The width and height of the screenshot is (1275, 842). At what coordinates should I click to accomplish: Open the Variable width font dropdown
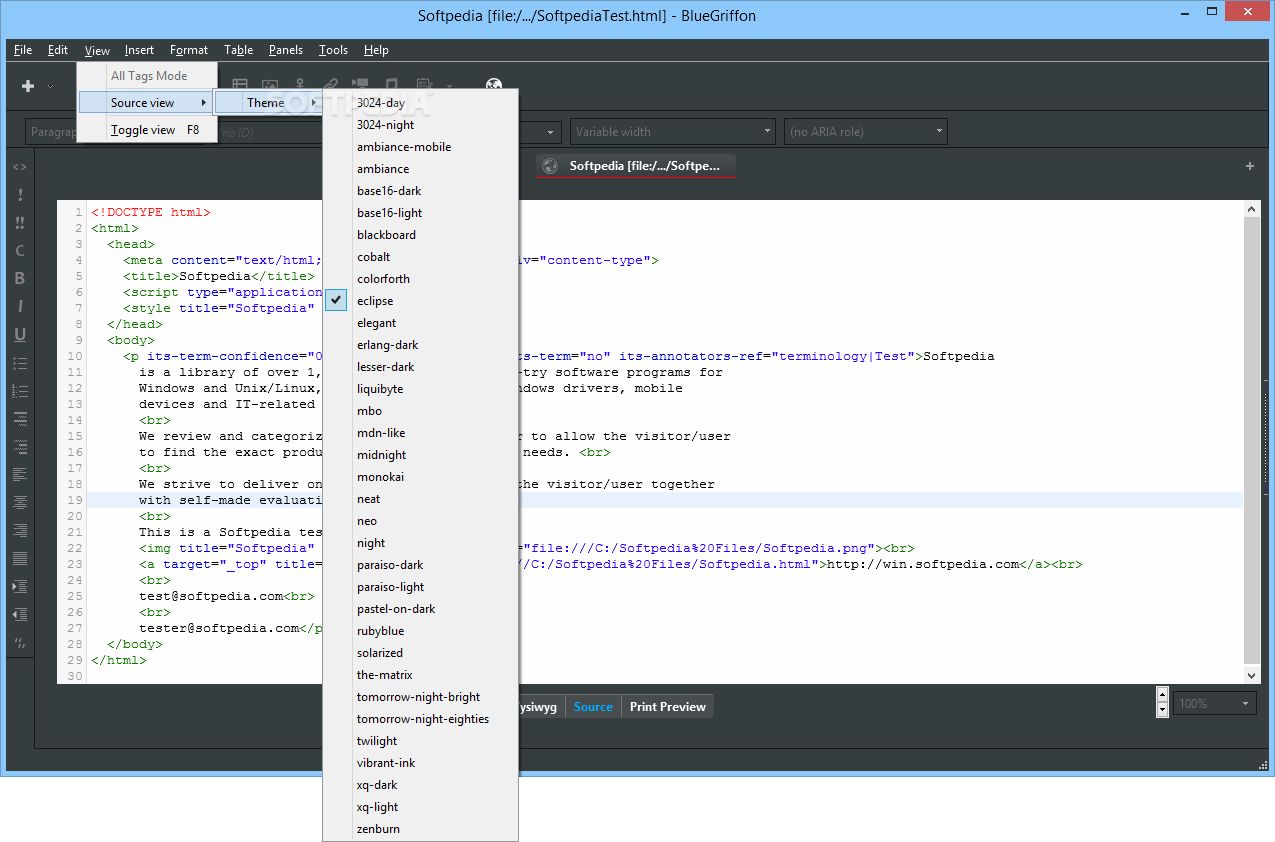[x=674, y=131]
